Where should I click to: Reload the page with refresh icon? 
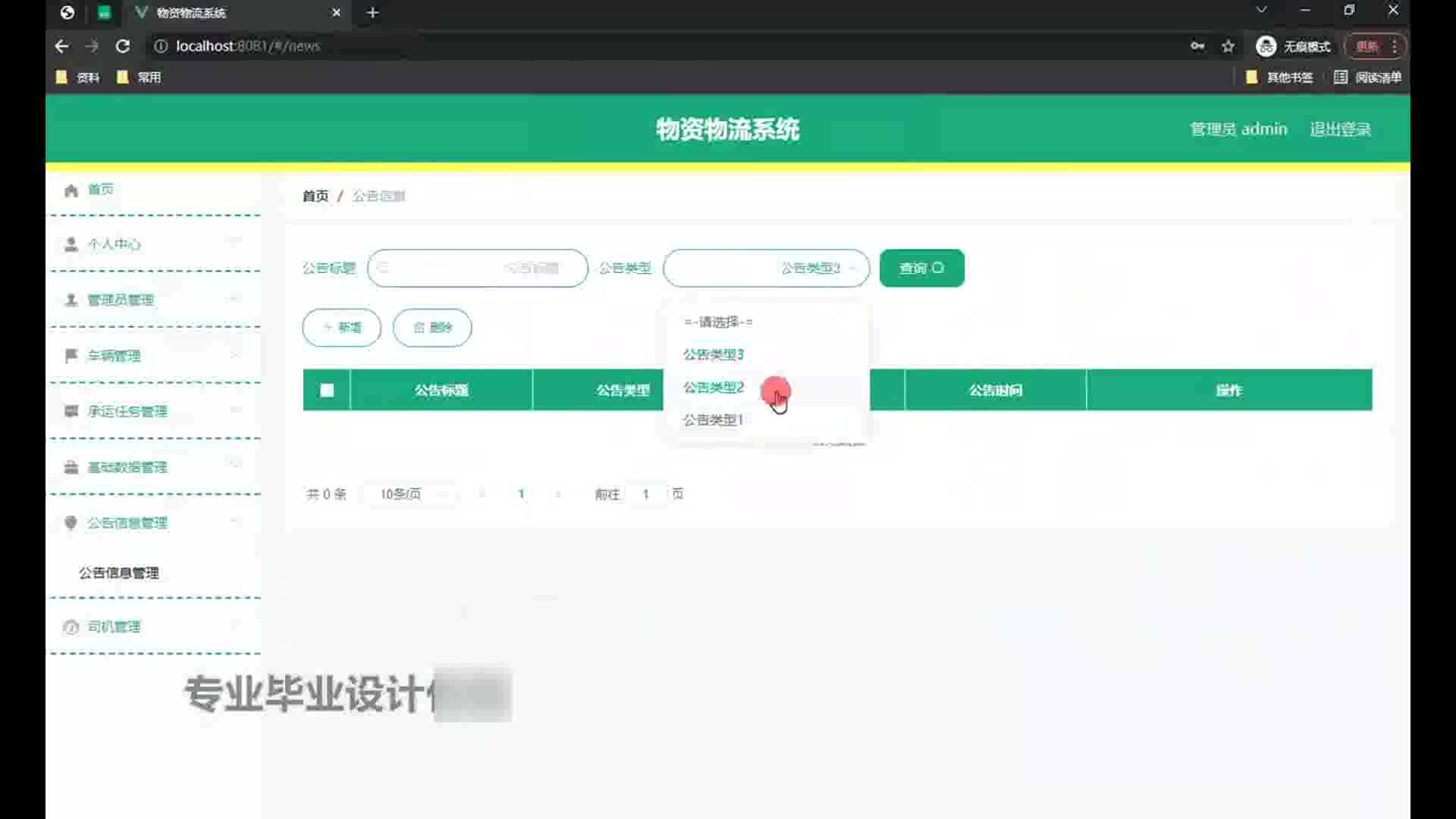click(123, 46)
